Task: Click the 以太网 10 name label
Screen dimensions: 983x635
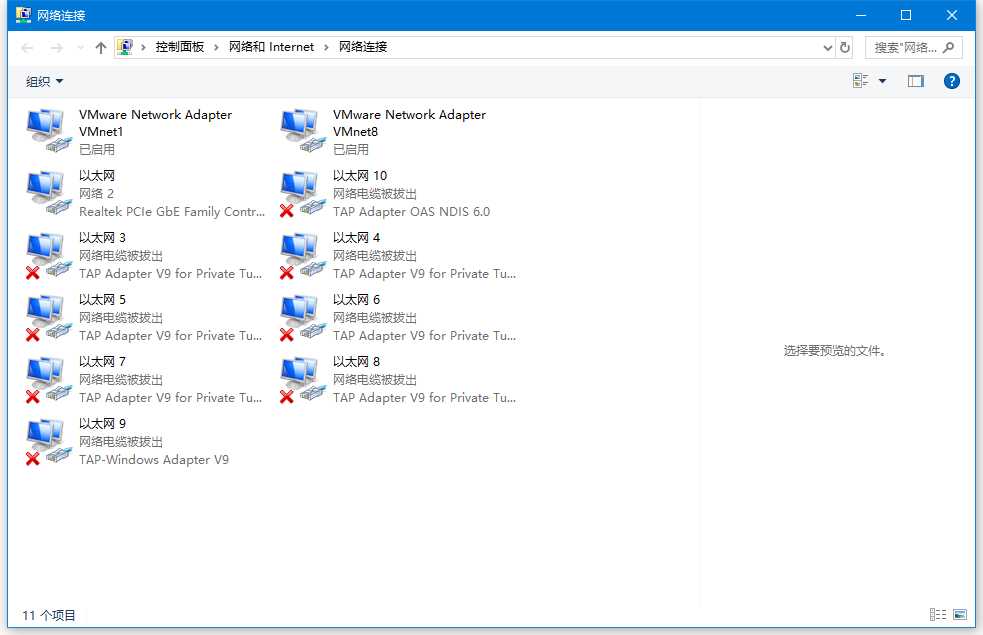Action: pos(360,176)
